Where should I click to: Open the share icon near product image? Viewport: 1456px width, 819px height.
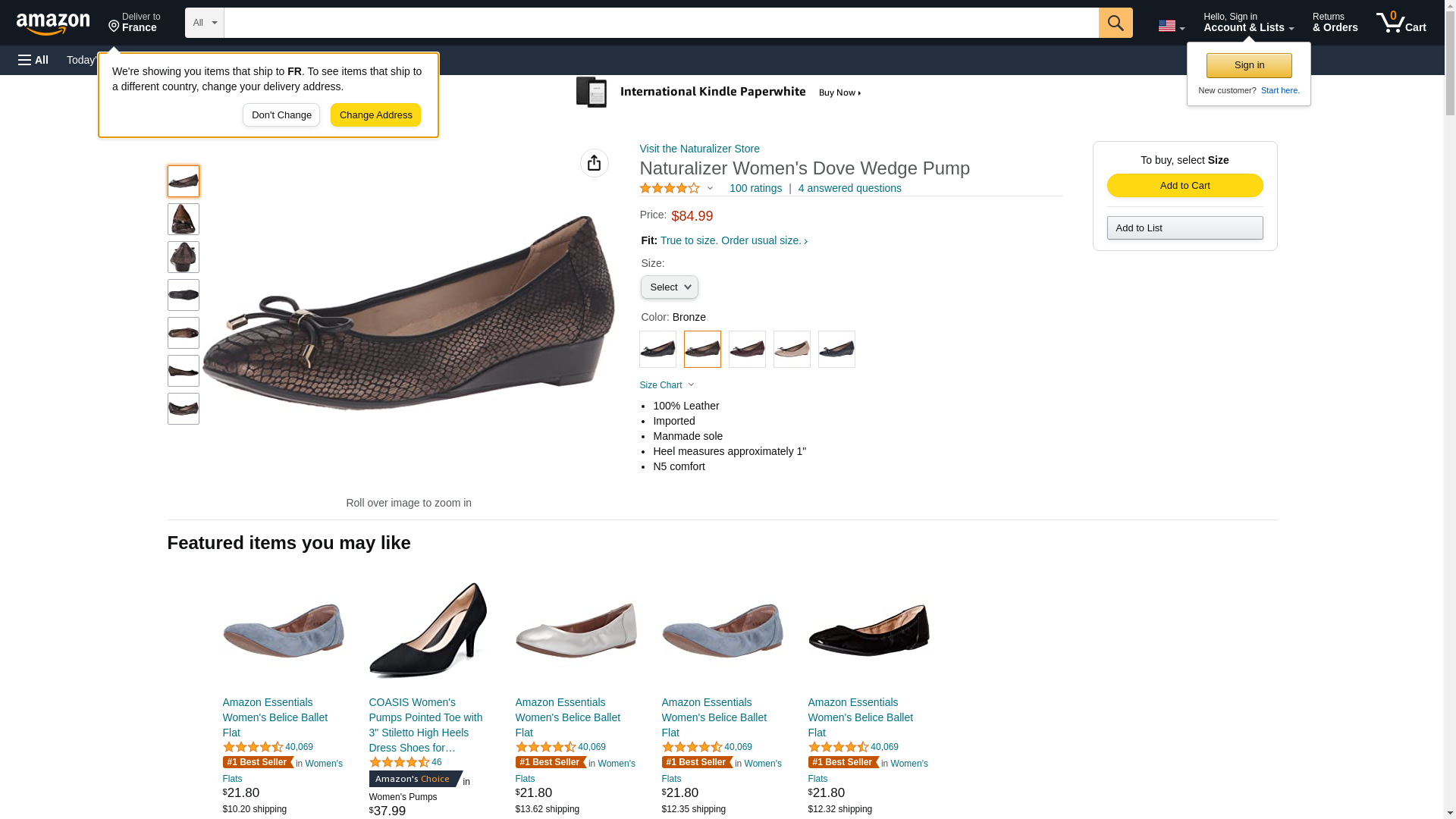pos(594,163)
